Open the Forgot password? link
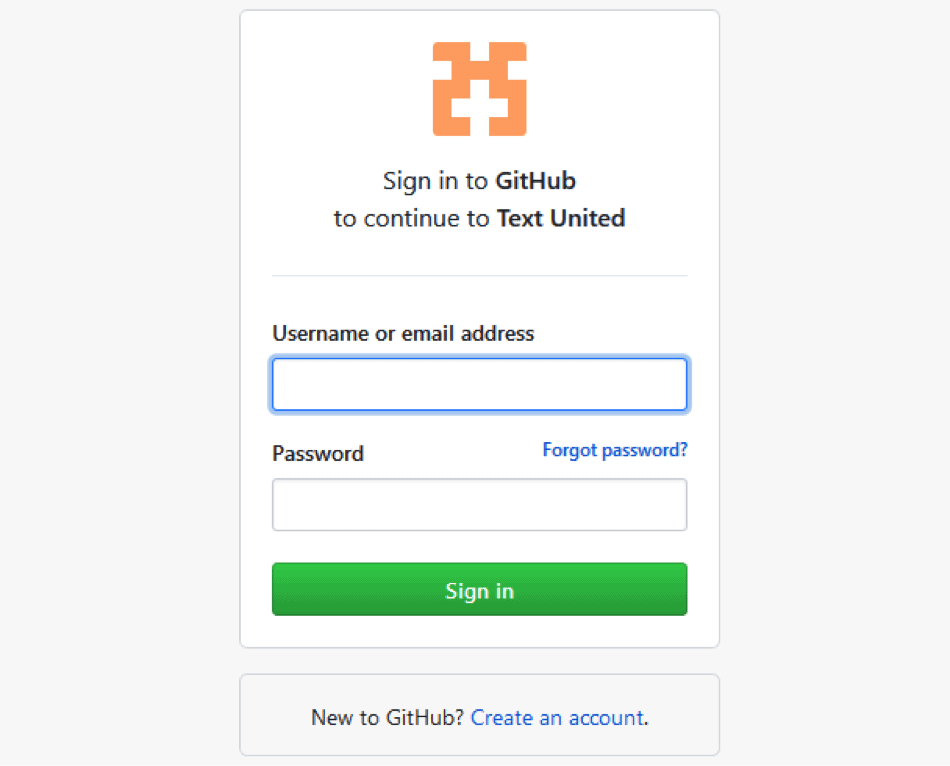Viewport: 950px width, 766px height. [x=614, y=450]
